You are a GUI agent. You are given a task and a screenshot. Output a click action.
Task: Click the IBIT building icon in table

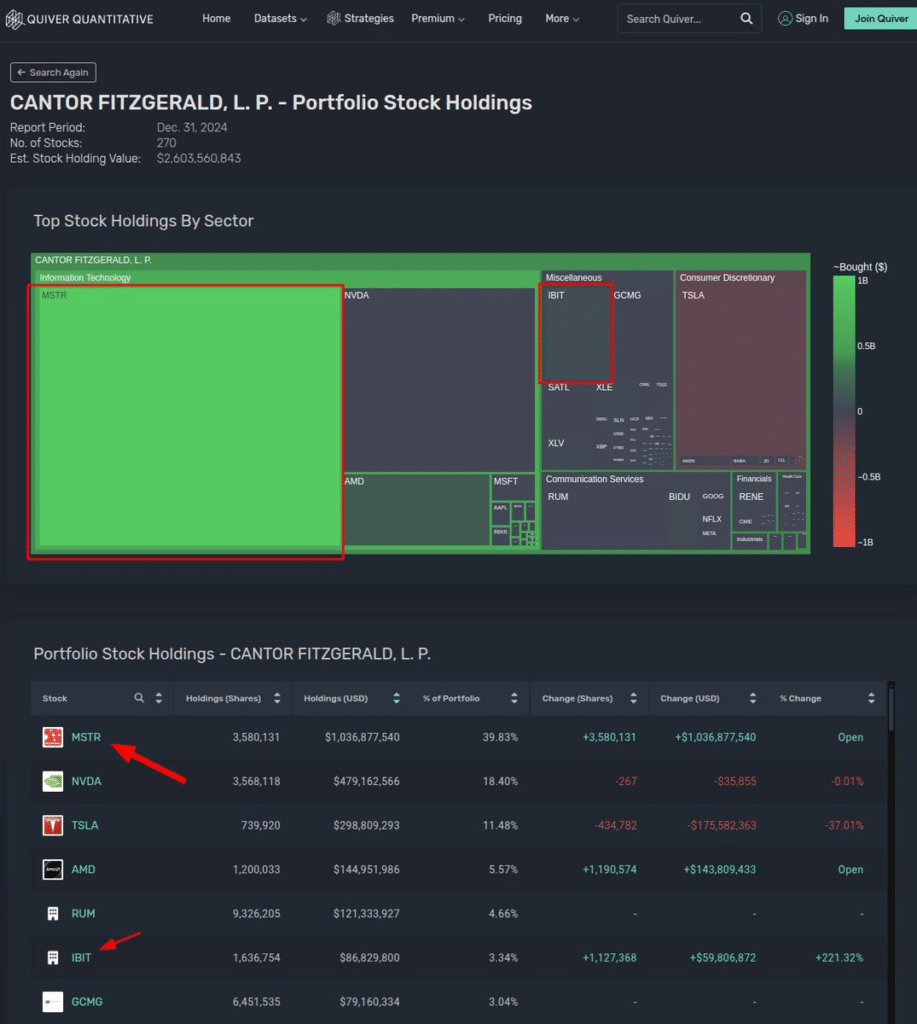point(53,957)
